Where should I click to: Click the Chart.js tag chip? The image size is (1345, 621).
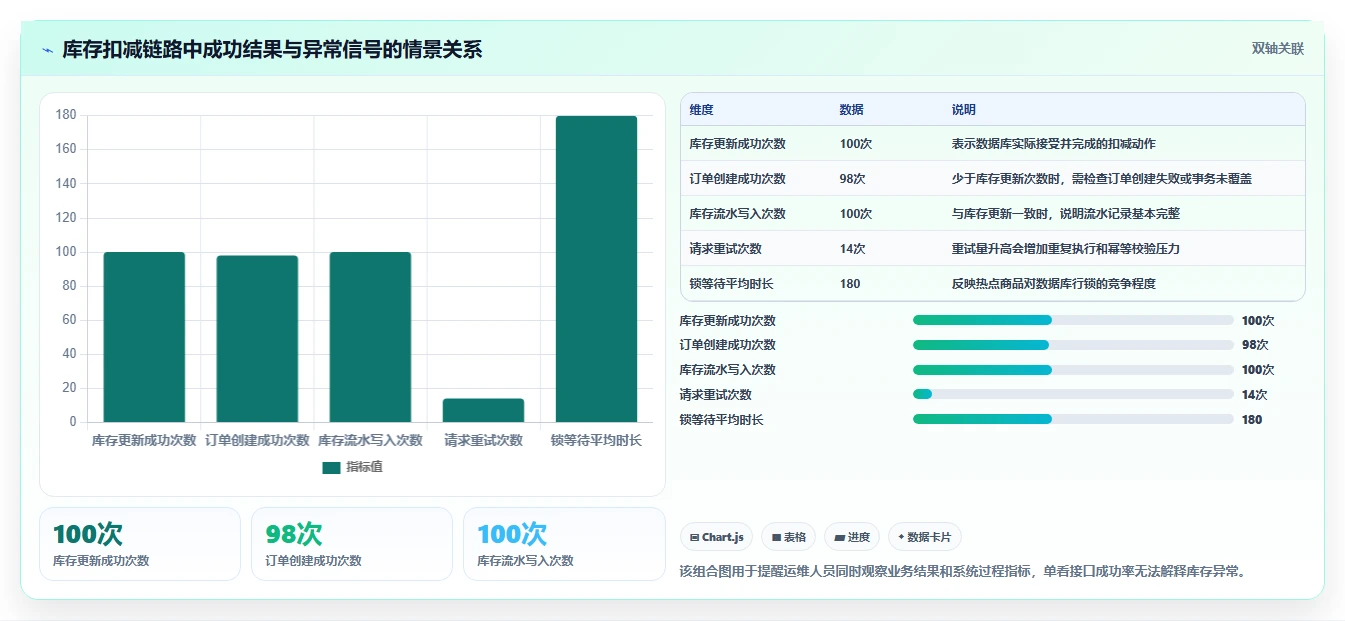[717, 537]
